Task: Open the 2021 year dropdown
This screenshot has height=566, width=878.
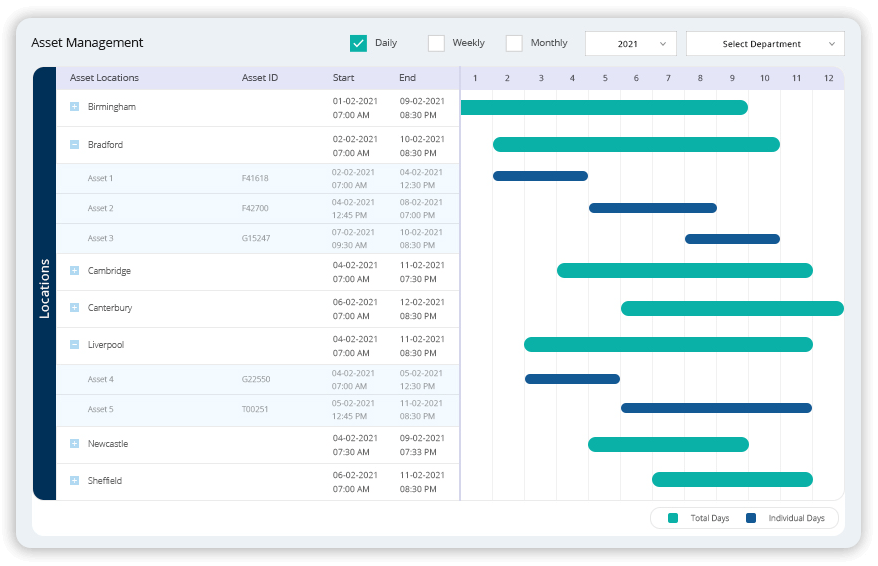Action: [630, 44]
